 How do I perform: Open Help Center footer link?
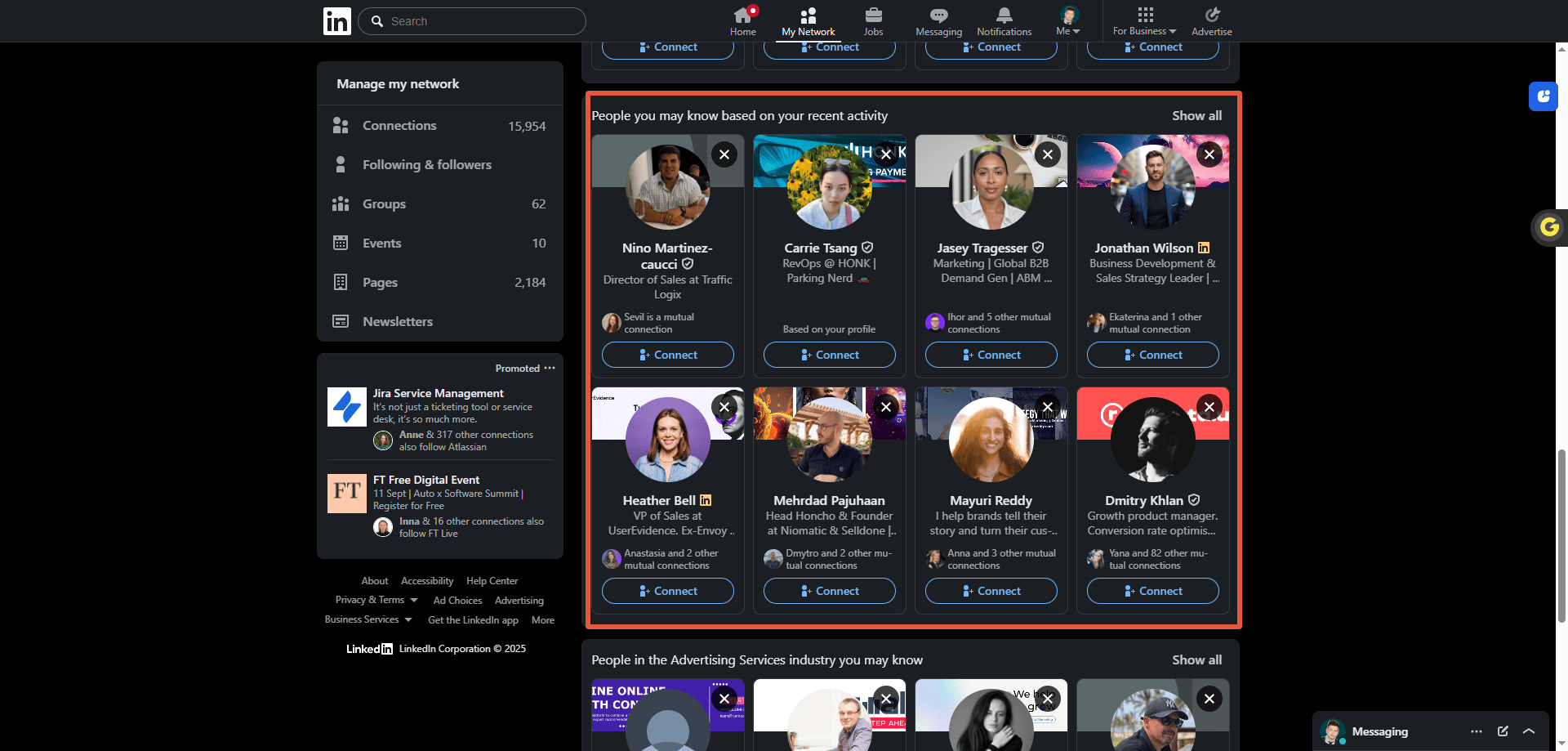coord(492,581)
